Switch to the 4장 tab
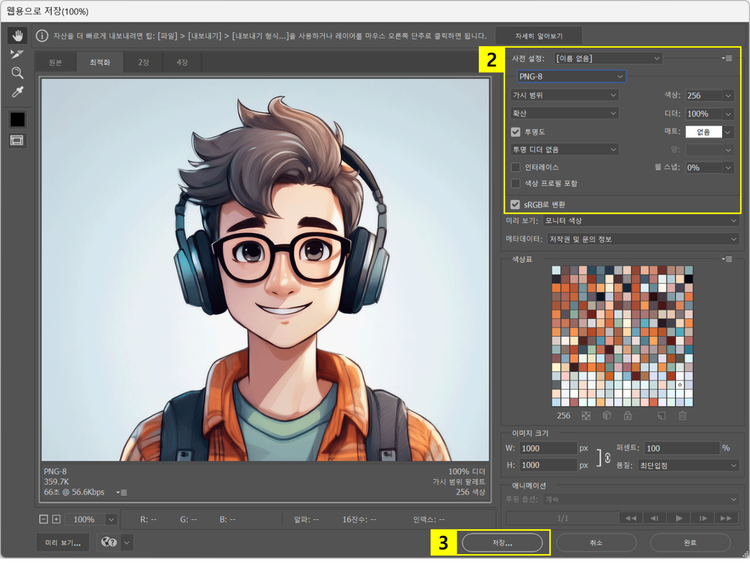This screenshot has height=565, width=750. coord(182,62)
